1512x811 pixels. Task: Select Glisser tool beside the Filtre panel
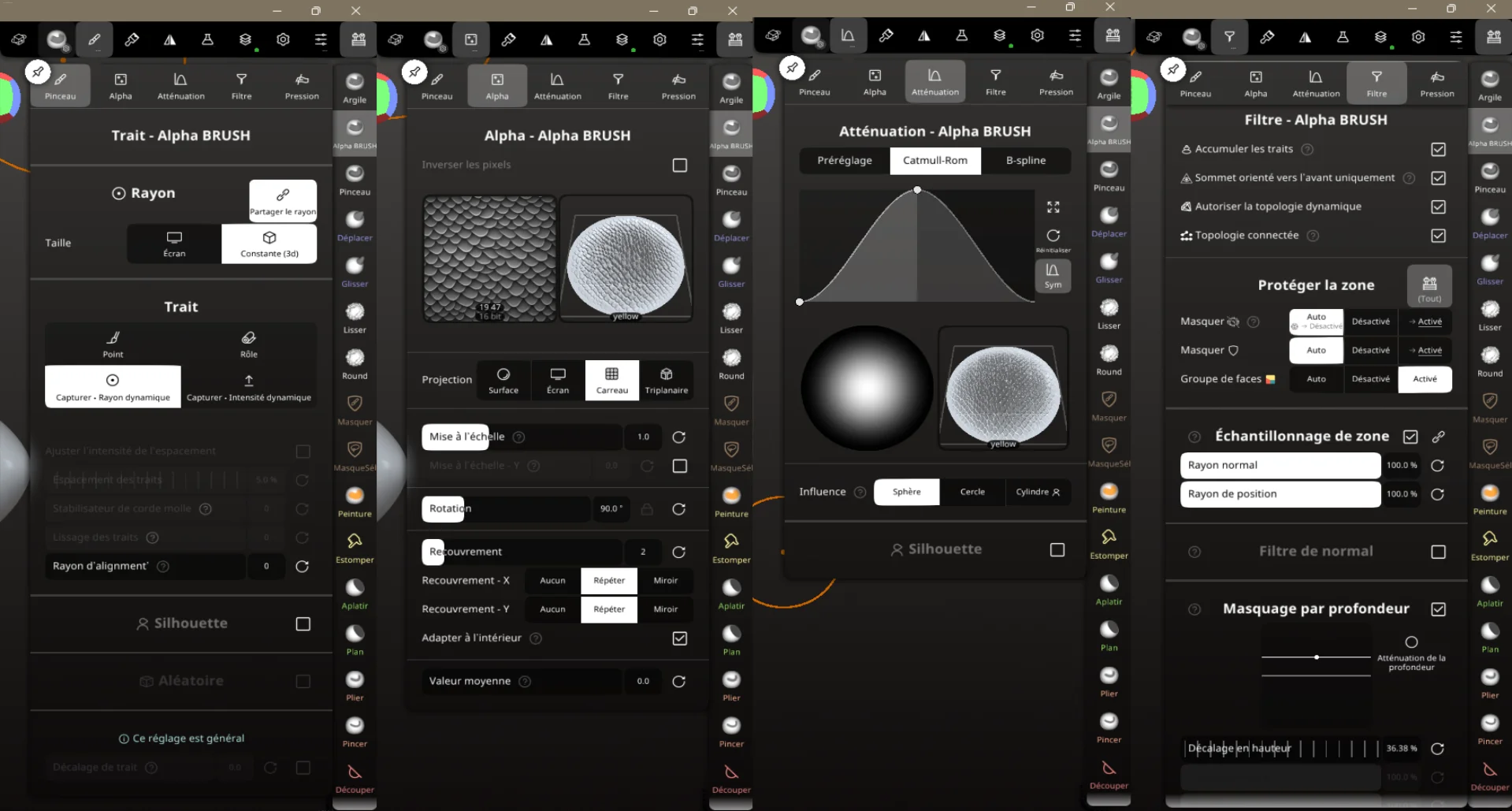[1490, 269]
